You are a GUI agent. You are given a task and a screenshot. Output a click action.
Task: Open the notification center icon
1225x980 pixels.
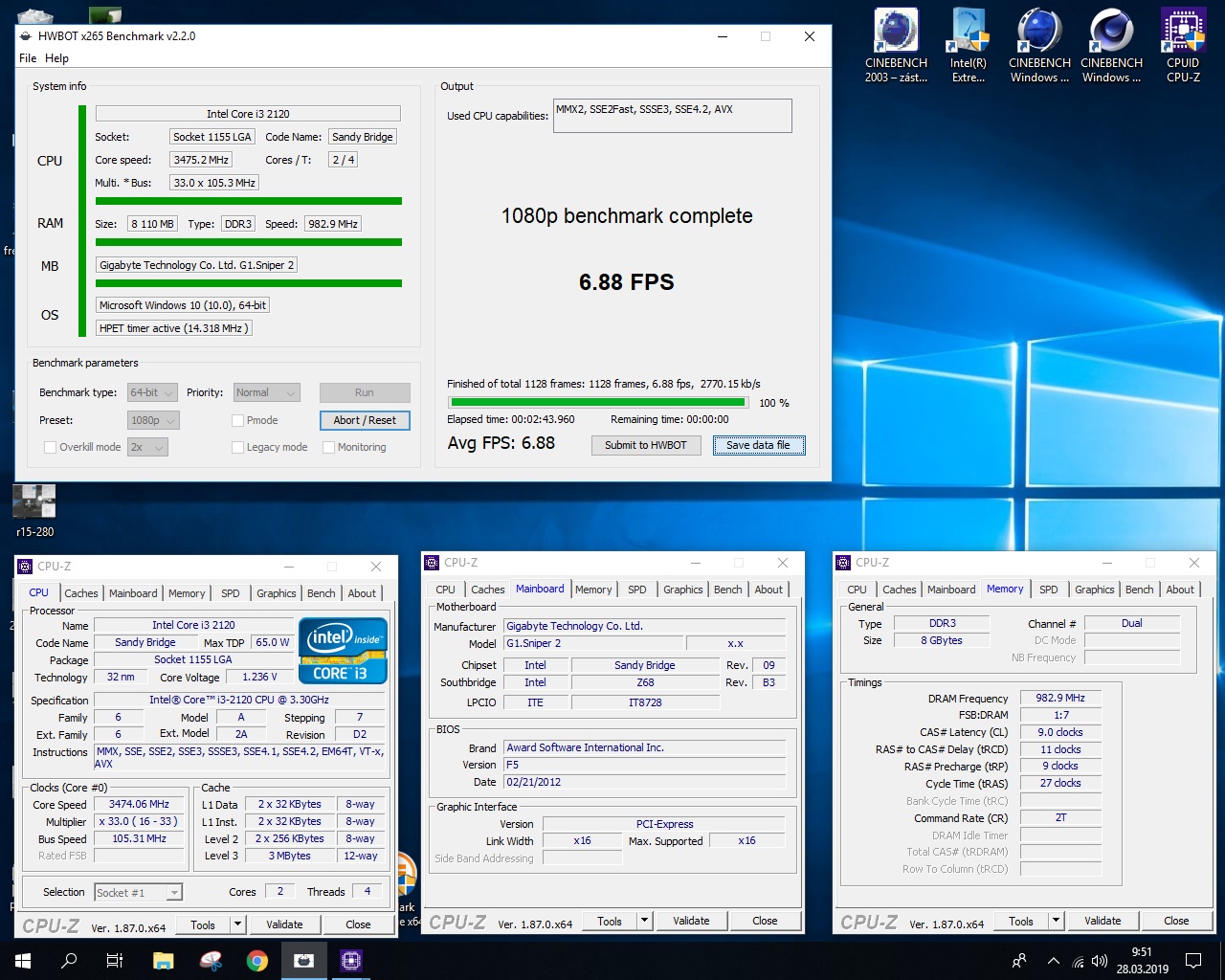click(x=1193, y=961)
